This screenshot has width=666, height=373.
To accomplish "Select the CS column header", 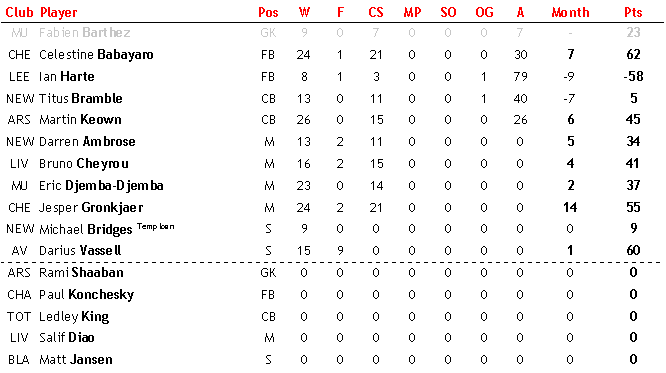I will pyautogui.click(x=375, y=12).
